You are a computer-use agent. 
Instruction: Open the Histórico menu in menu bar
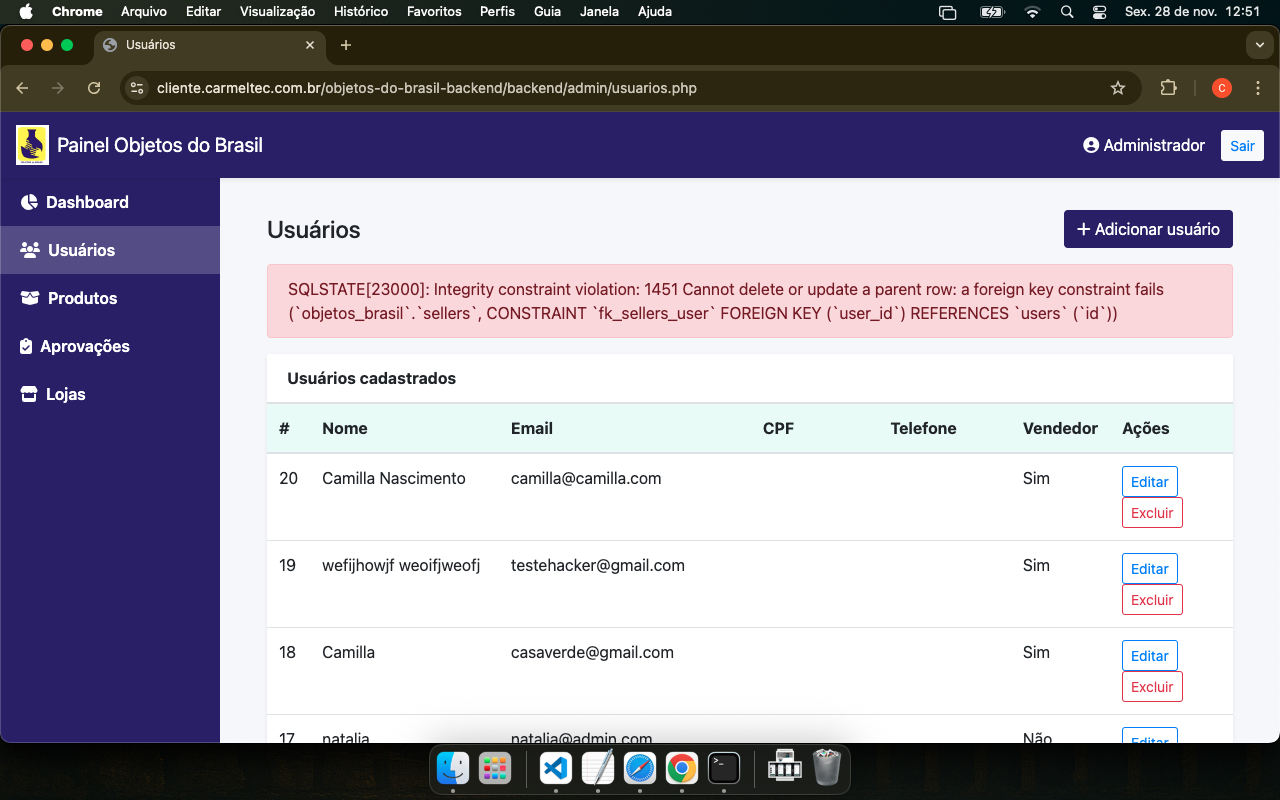pyautogui.click(x=360, y=12)
